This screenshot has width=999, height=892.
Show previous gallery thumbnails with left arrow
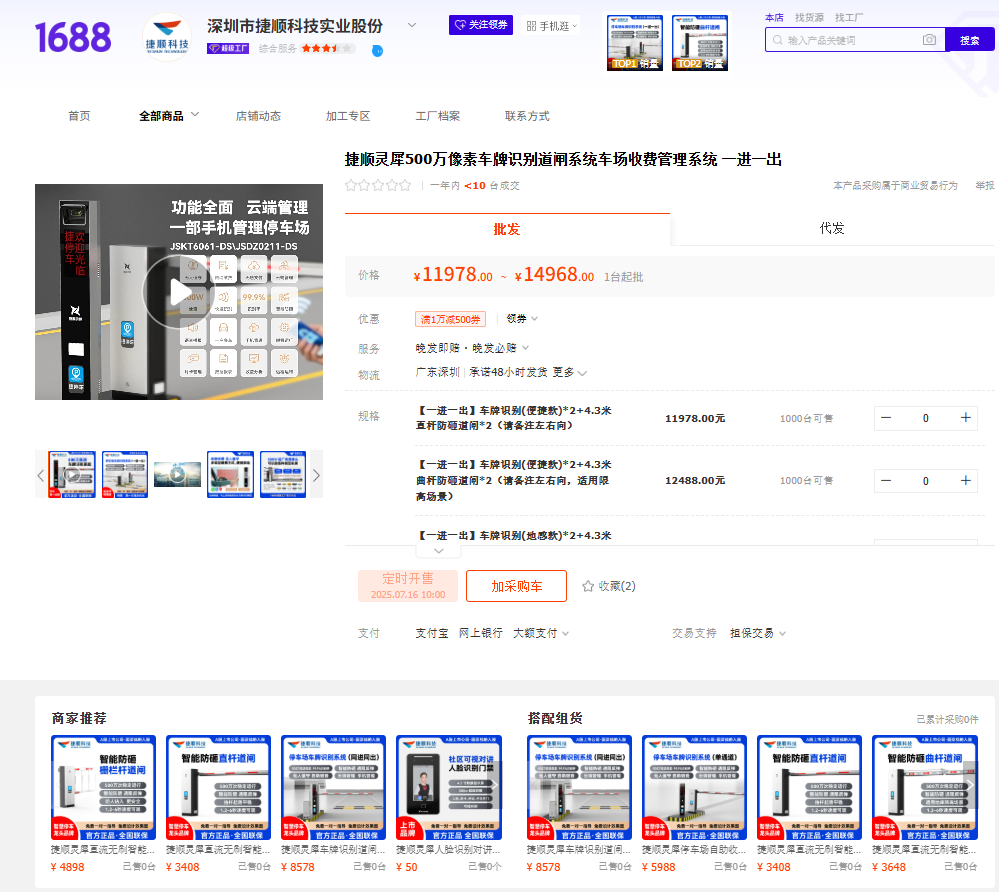coord(41,475)
